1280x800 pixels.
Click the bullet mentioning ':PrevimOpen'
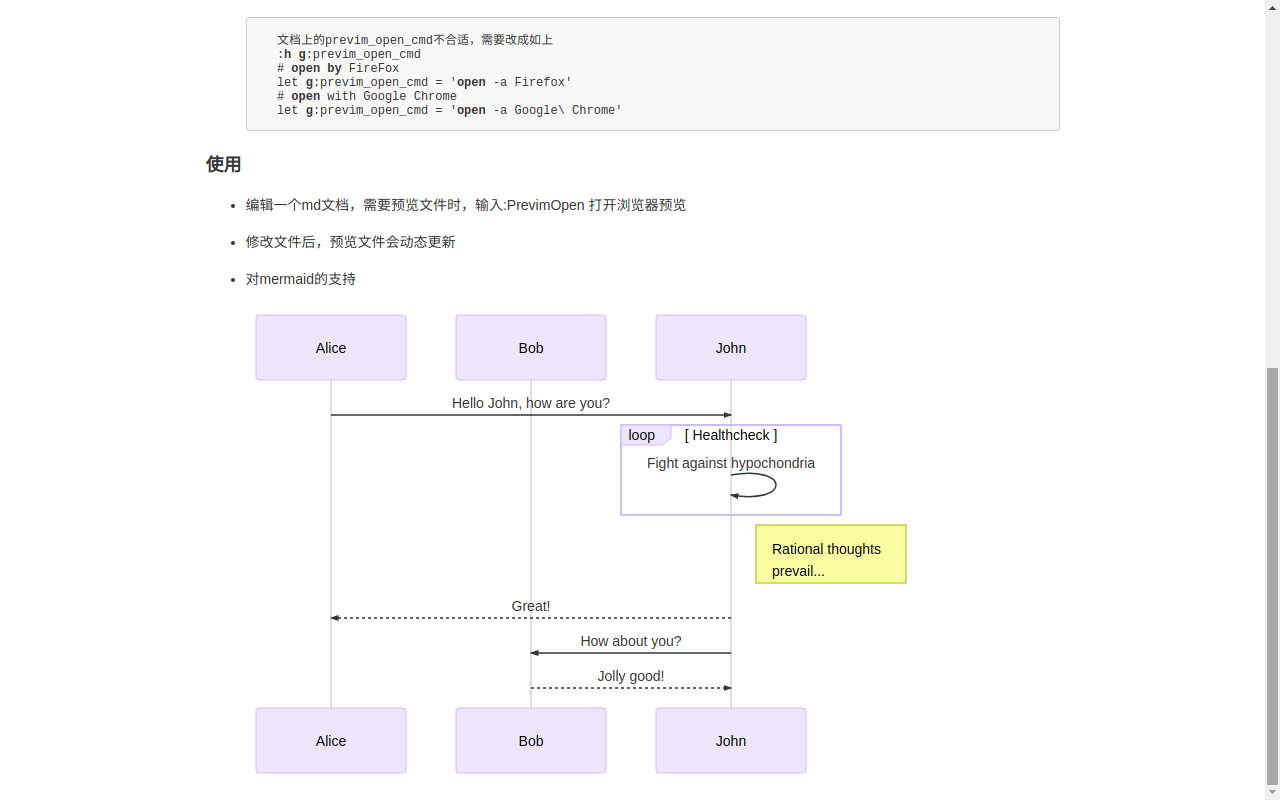click(x=466, y=205)
